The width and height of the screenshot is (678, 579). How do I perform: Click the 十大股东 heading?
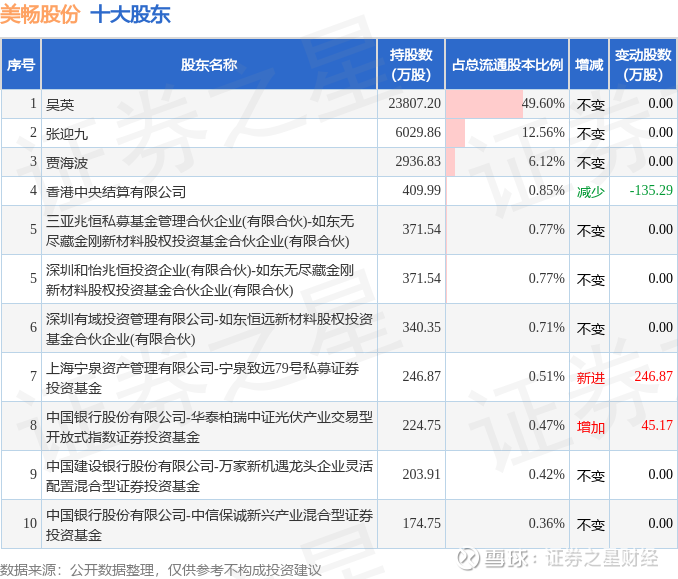(x=131, y=14)
